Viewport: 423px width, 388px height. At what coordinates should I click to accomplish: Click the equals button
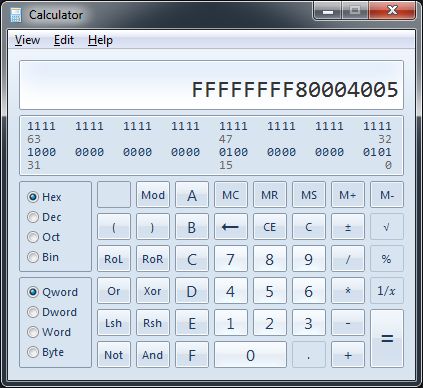(x=387, y=339)
